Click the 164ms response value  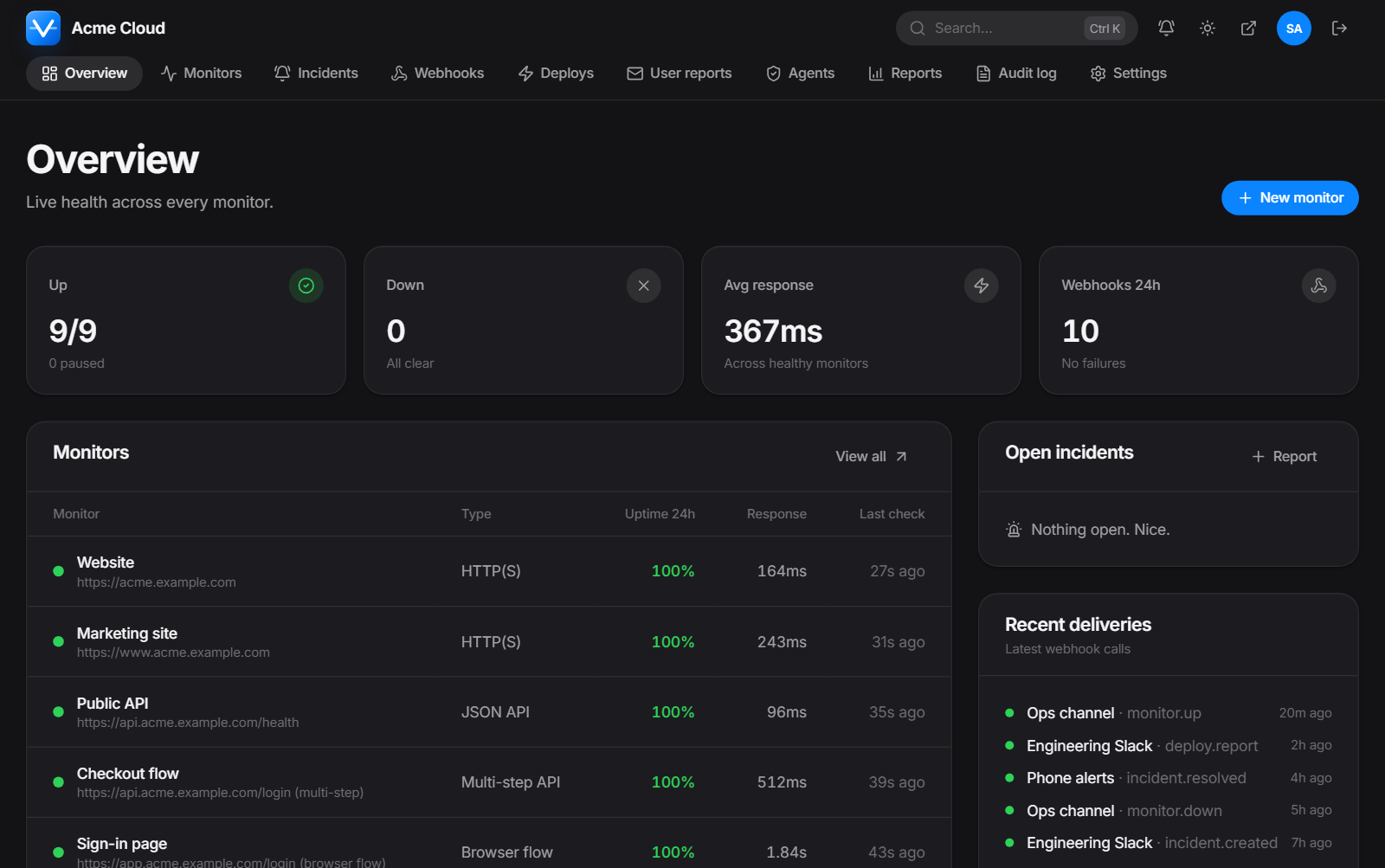(x=782, y=571)
